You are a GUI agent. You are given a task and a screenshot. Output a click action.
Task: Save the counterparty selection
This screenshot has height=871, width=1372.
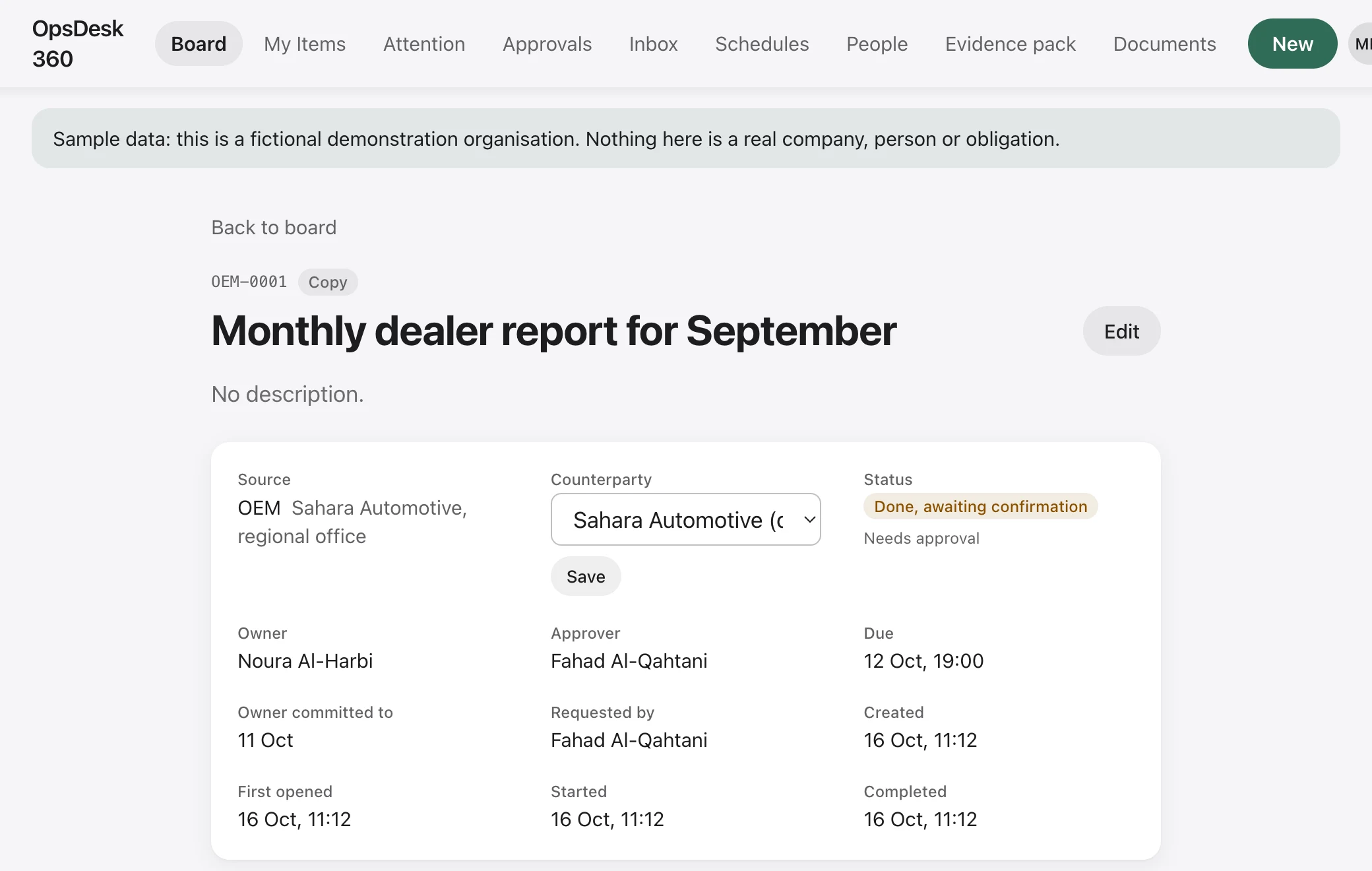(586, 576)
